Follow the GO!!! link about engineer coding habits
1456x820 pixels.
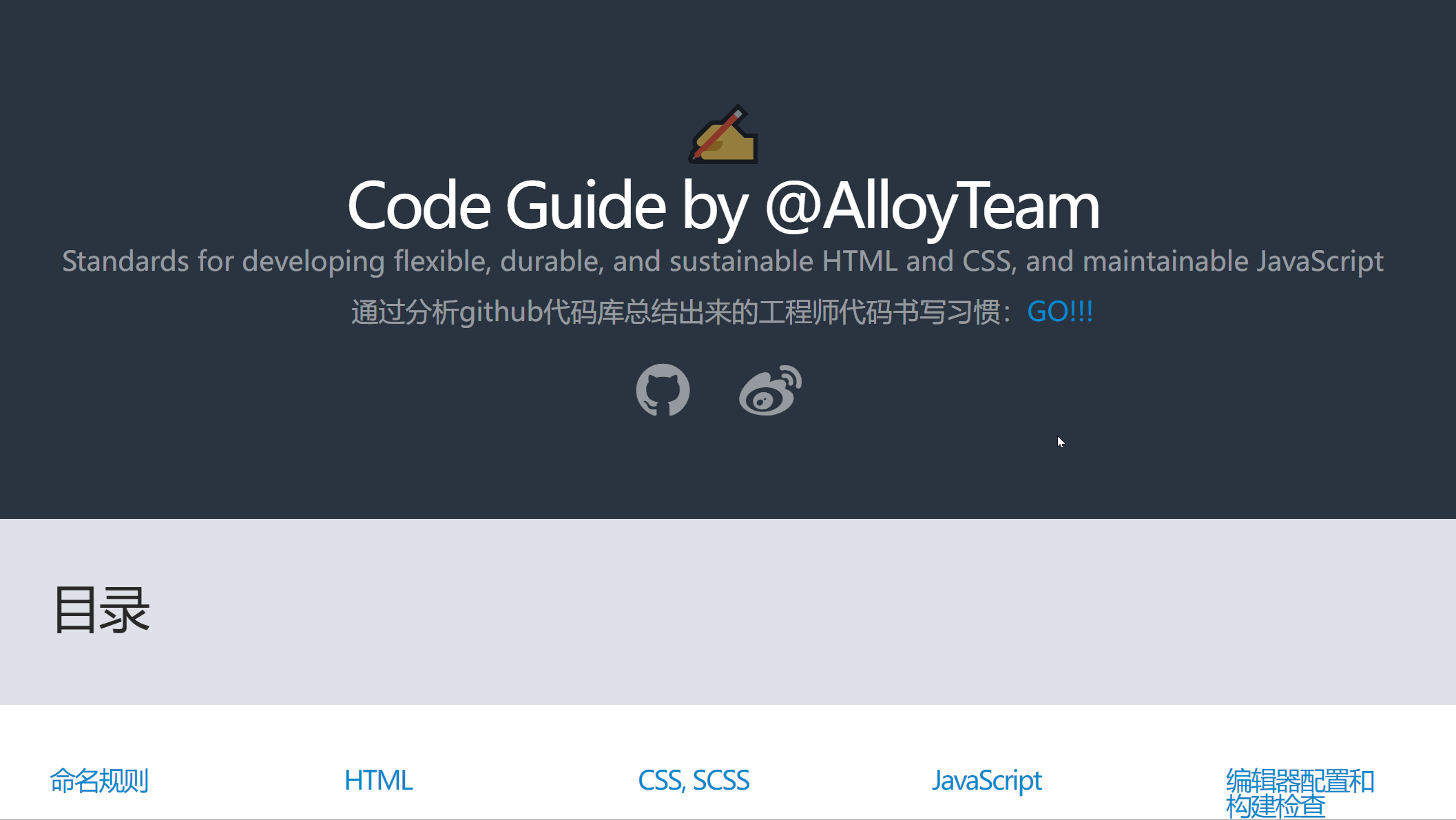(x=1060, y=312)
